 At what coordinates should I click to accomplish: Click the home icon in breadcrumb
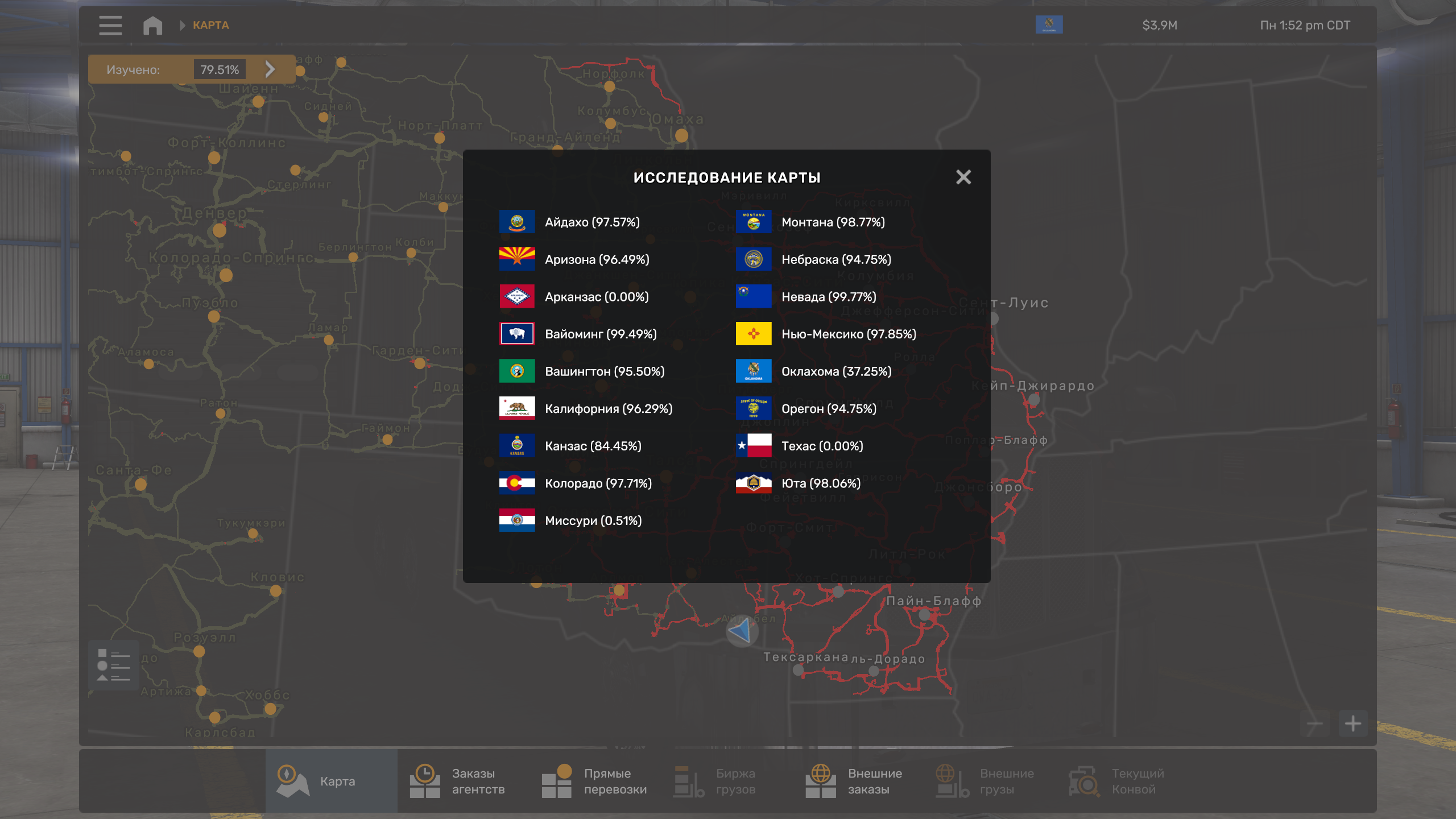tap(152, 26)
